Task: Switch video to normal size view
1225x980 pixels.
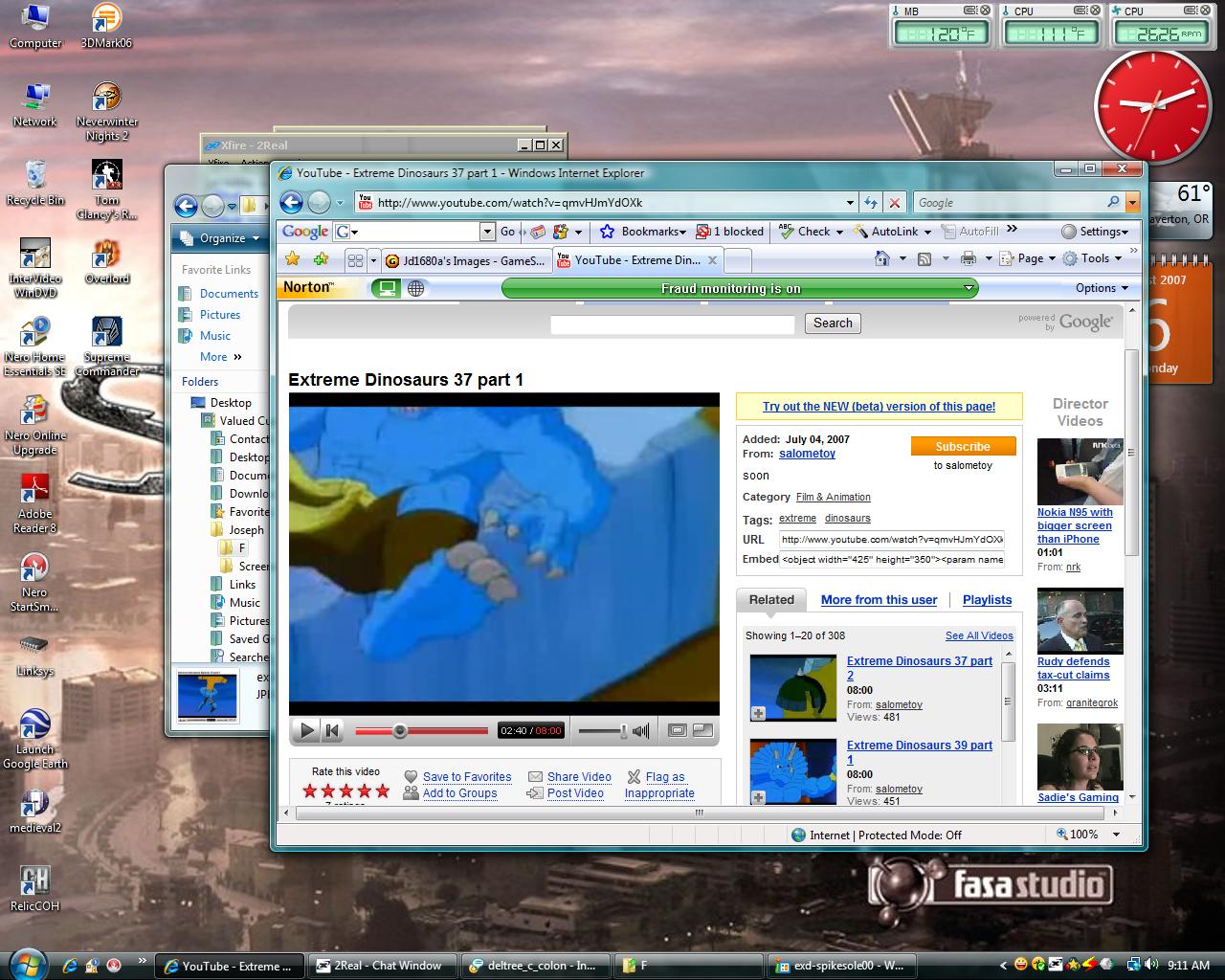Action: [x=678, y=730]
